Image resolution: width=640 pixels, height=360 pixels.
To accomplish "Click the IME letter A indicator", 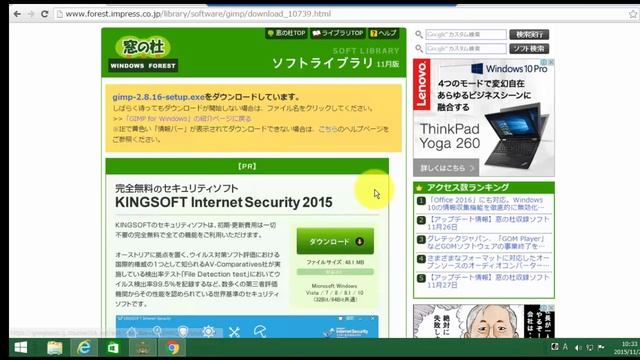I will tap(565, 347).
